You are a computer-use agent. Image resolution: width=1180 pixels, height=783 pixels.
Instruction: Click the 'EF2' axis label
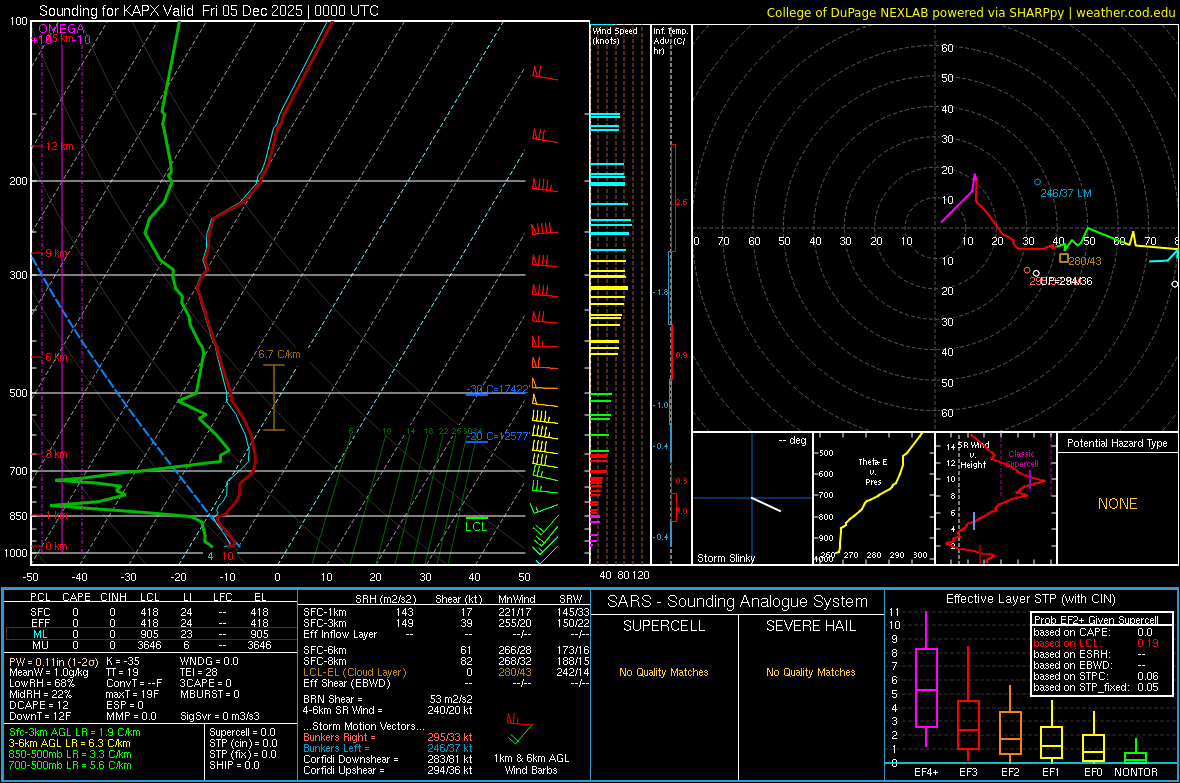(1010, 772)
